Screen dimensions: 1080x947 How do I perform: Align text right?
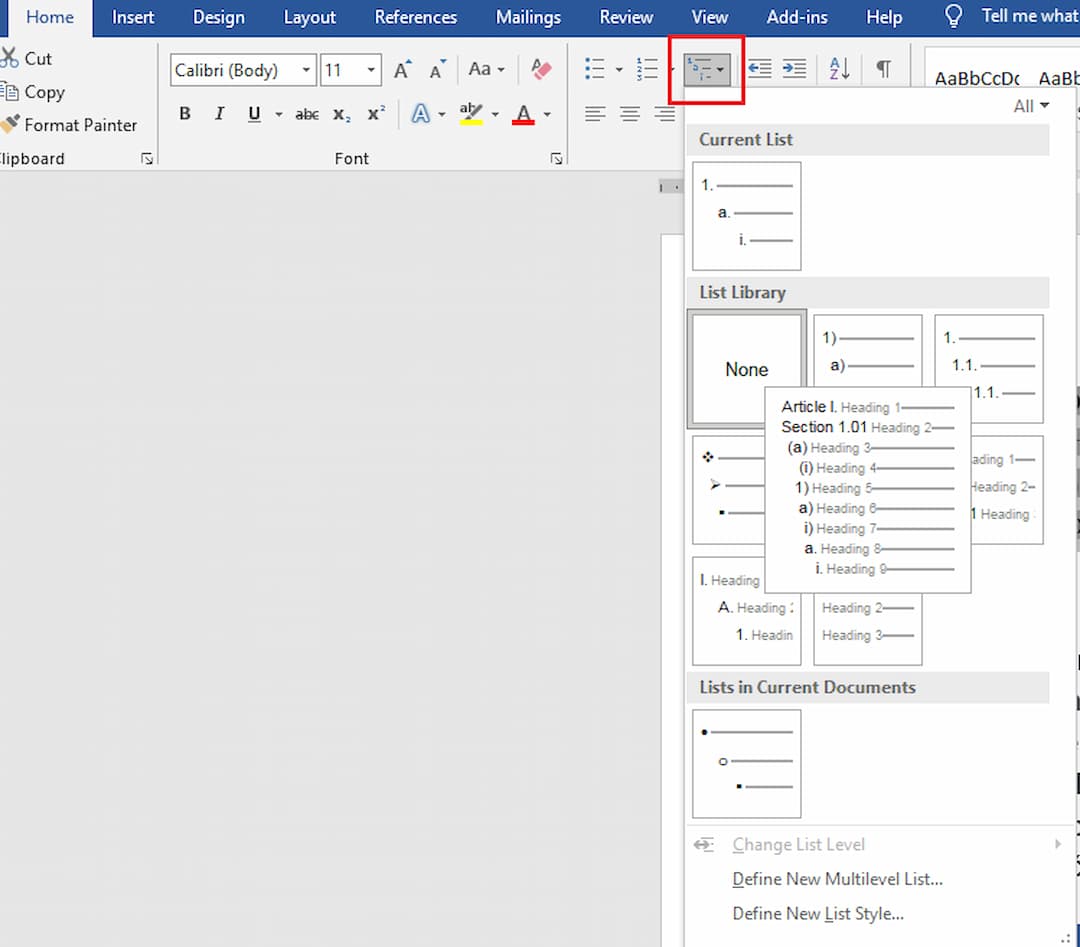(x=664, y=114)
